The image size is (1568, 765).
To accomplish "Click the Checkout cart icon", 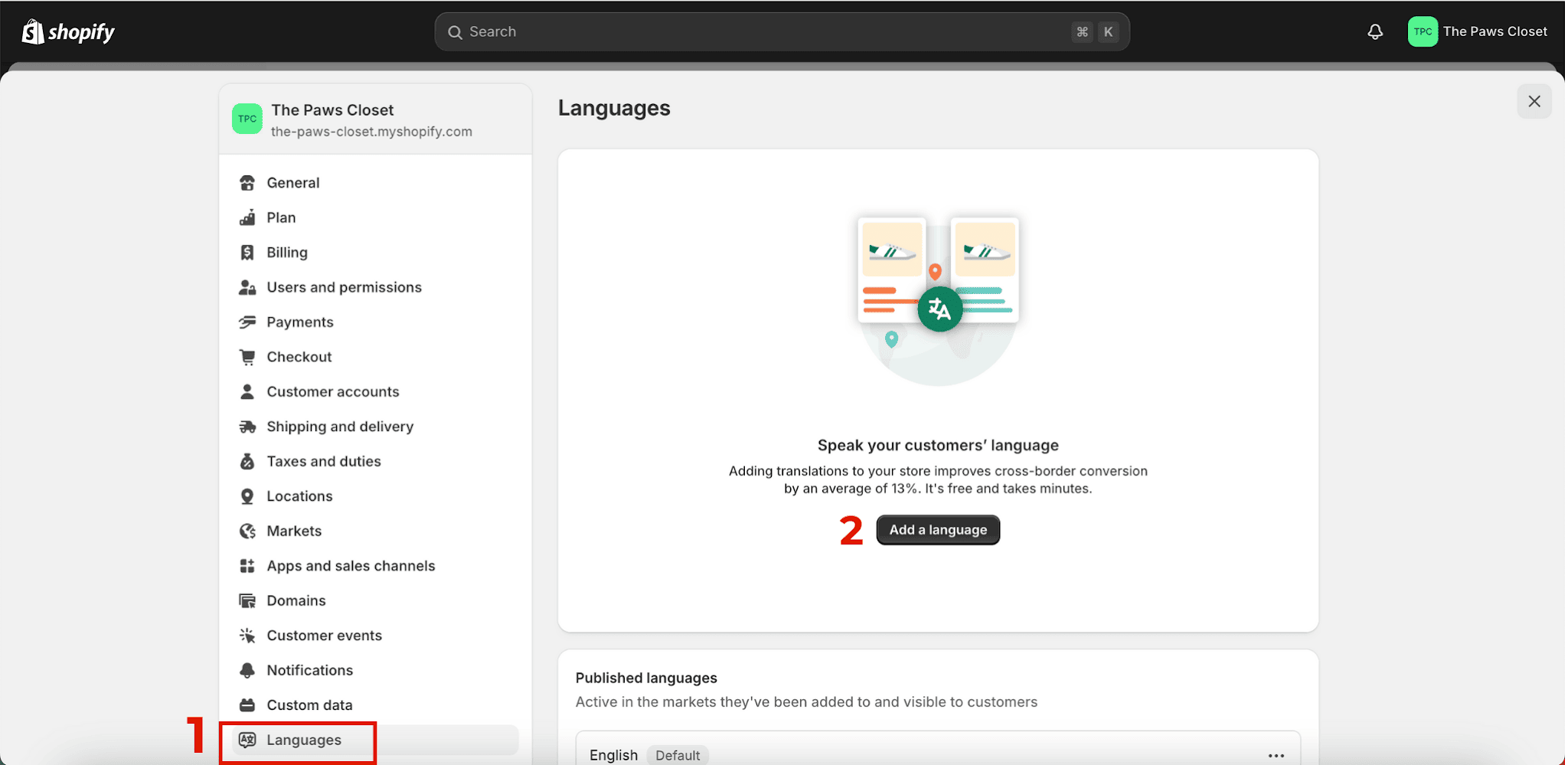I will point(247,357).
